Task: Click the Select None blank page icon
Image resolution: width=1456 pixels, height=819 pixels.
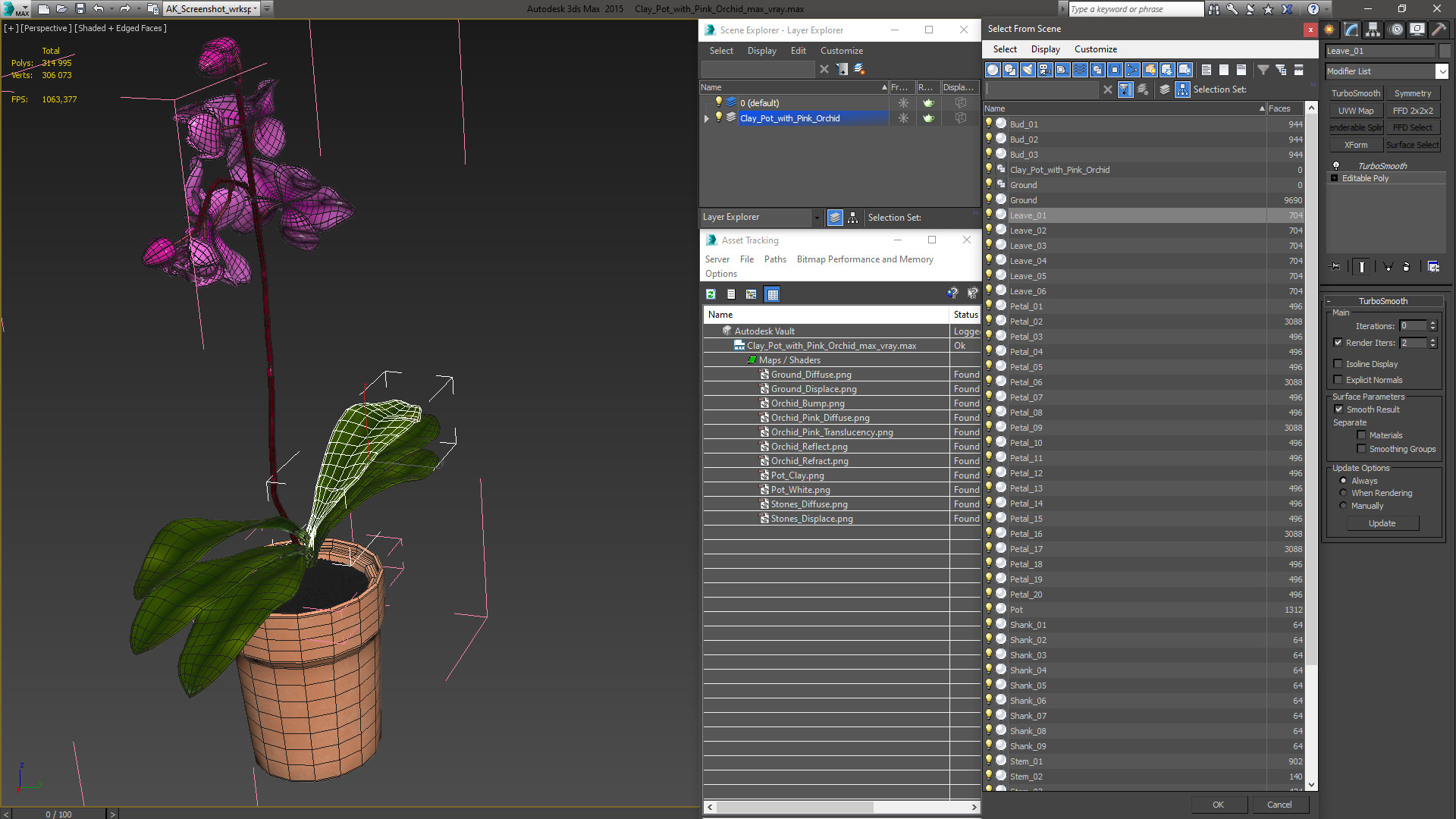Action: (1224, 70)
